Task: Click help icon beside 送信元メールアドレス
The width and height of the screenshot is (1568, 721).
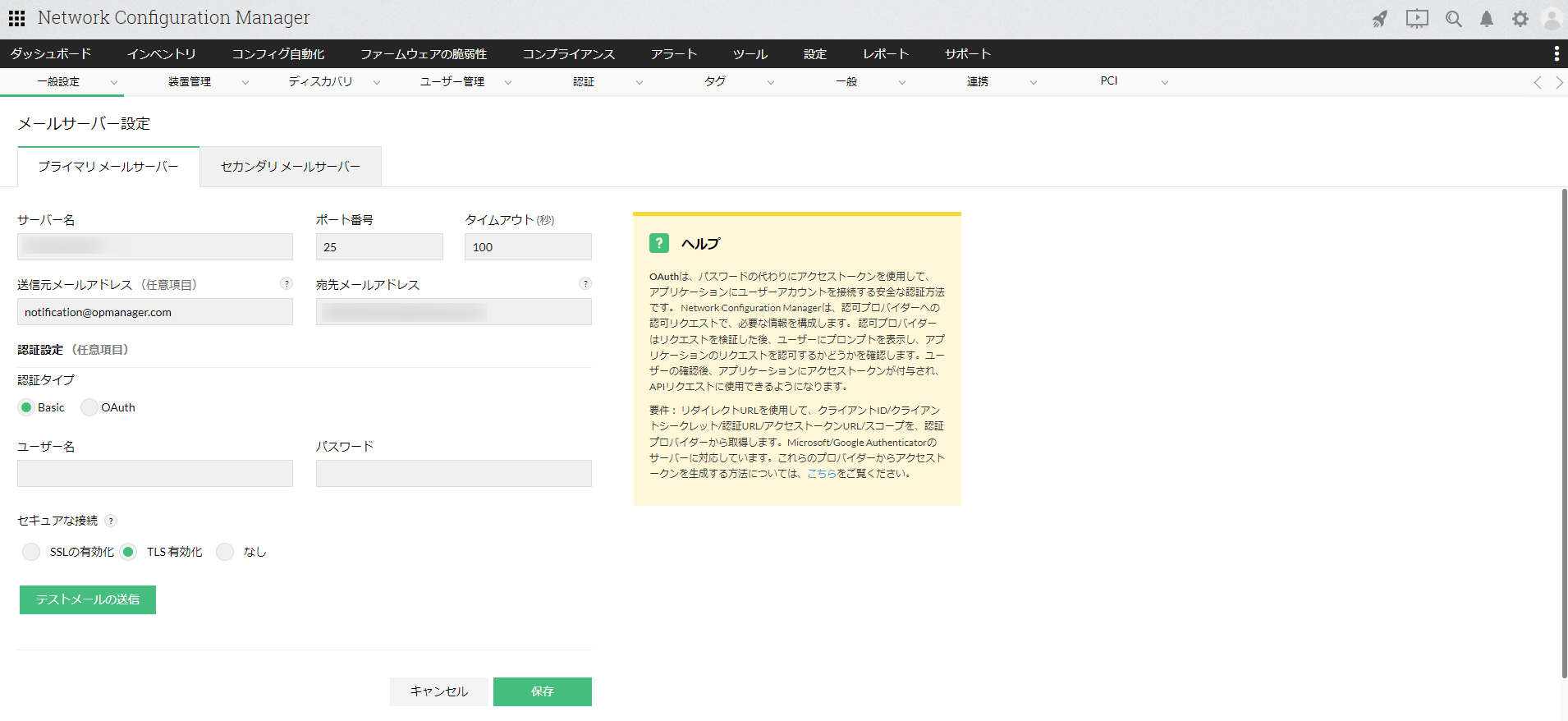Action: tap(287, 283)
